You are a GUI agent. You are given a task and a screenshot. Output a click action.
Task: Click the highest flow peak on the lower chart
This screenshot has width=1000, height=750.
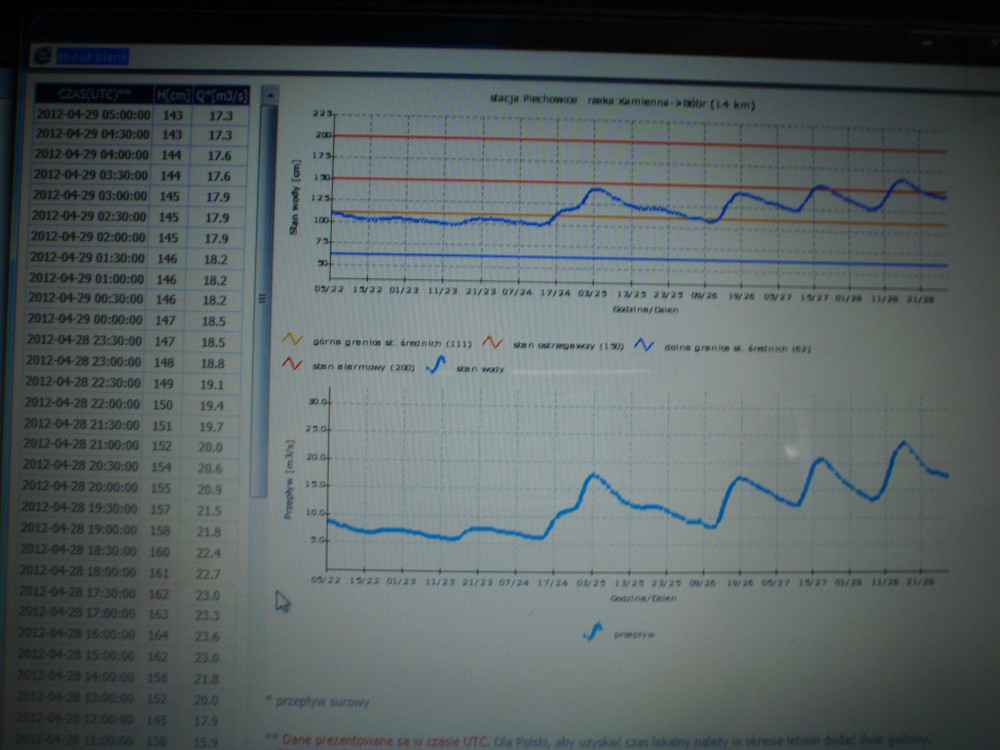tap(902, 441)
